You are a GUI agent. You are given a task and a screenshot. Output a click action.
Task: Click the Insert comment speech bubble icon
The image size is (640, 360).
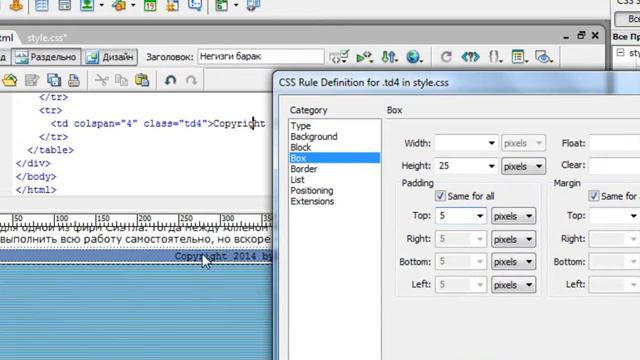point(195,5)
